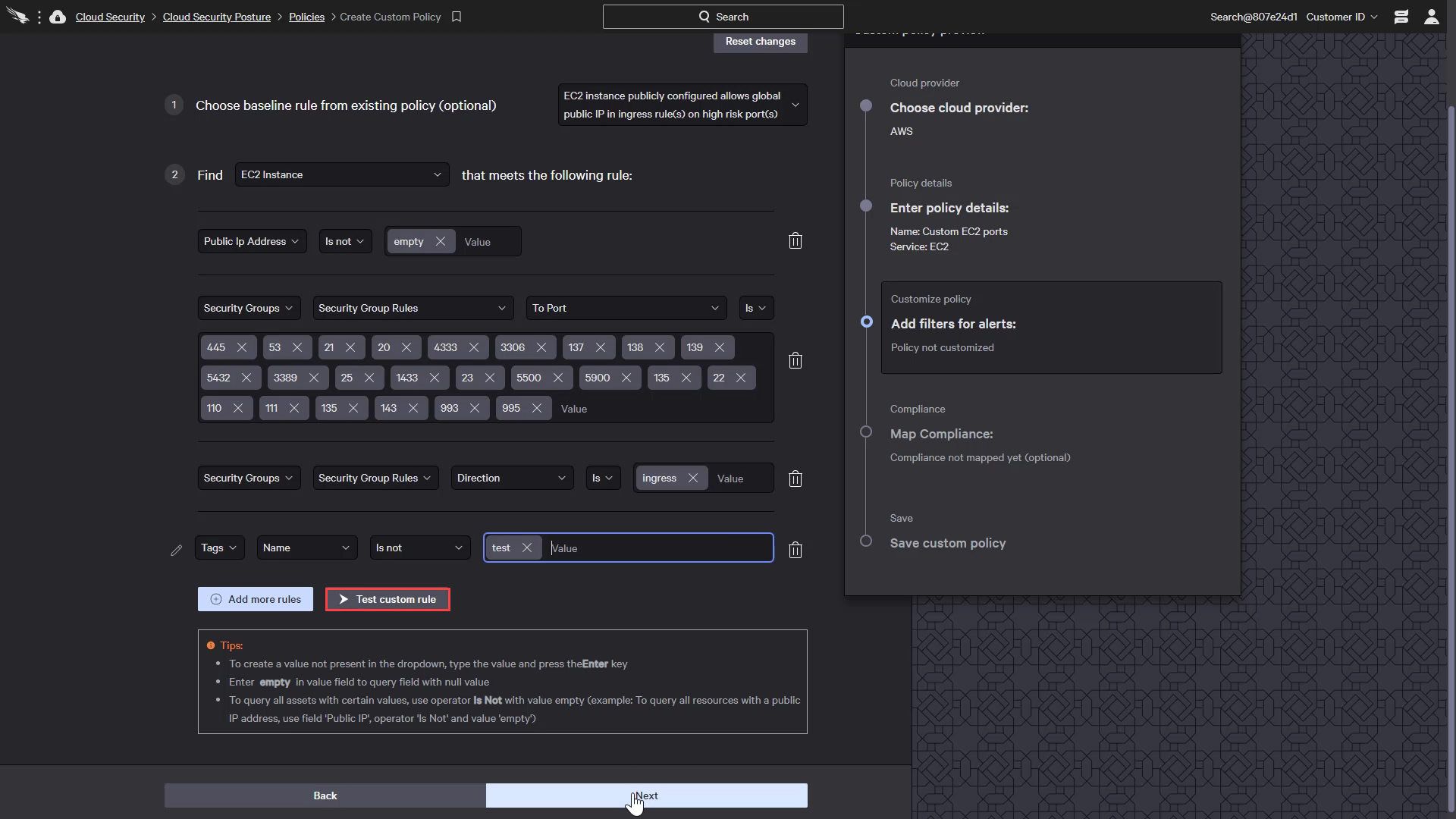Go to Policies breadcrumb

point(306,17)
